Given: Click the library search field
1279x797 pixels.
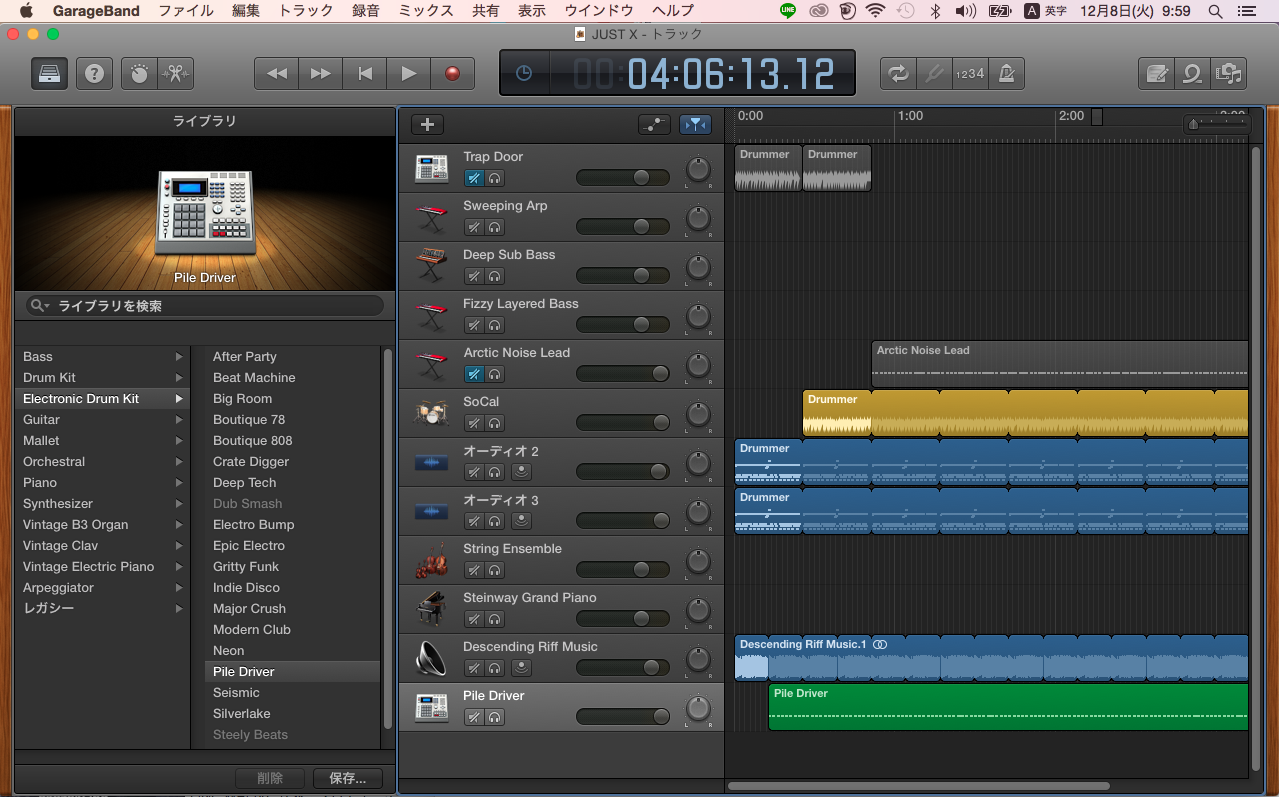Looking at the screenshot, I should pyautogui.click(x=205, y=306).
